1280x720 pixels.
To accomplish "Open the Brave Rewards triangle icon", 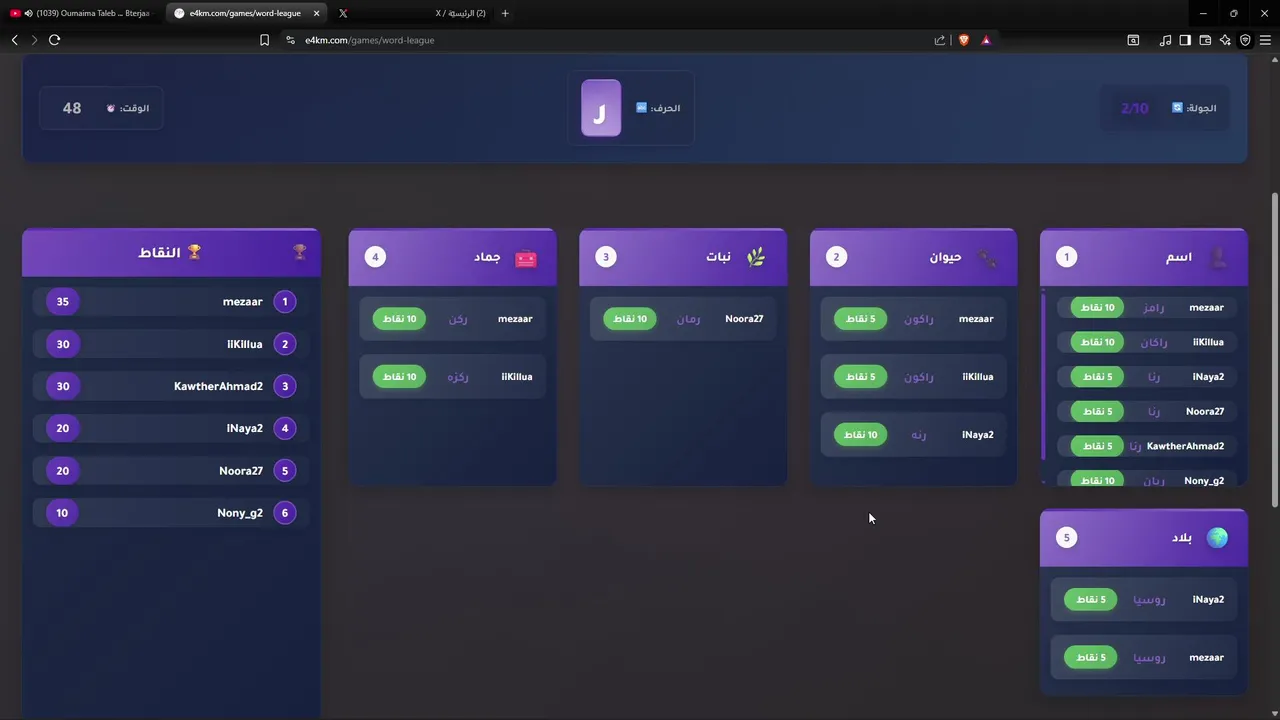I will point(986,40).
